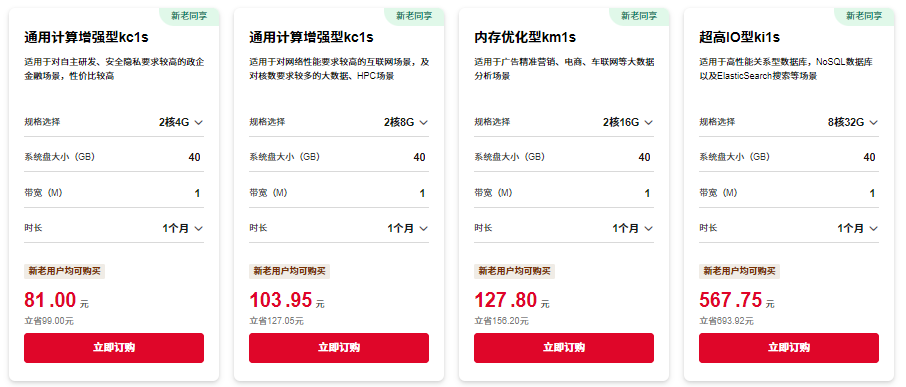Viewport: 906px width, 387px height.
Task: Click the 新老同享 badge on the first kc1s card
Action: pyautogui.click(x=189, y=16)
